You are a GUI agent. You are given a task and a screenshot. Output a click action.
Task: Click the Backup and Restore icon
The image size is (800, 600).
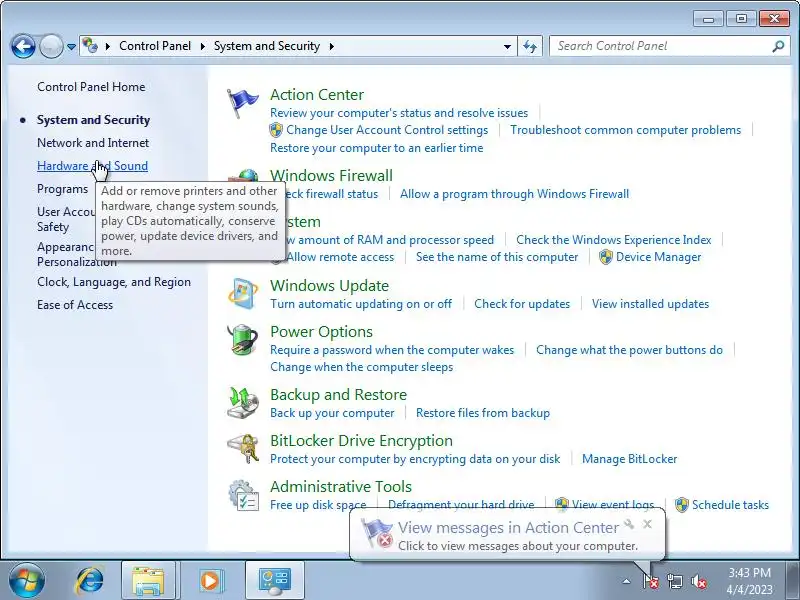[x=243, y=403]
